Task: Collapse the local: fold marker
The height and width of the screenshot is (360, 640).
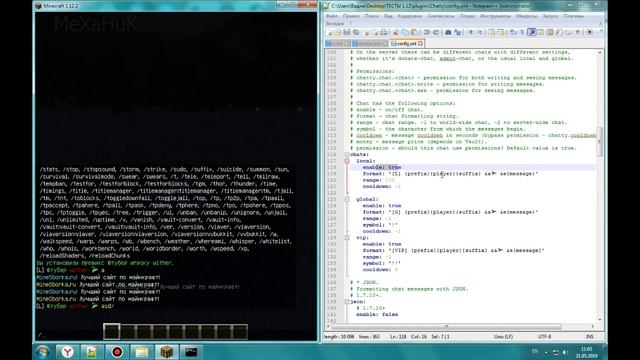Action: (347, 161)
